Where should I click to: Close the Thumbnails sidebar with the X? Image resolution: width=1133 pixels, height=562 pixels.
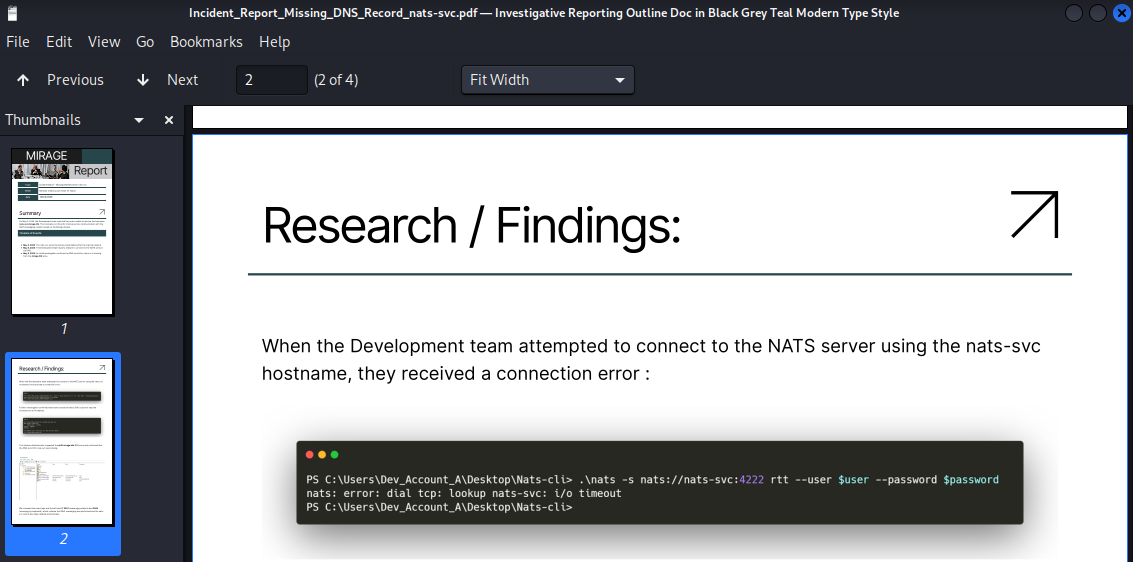coord(169,120)
